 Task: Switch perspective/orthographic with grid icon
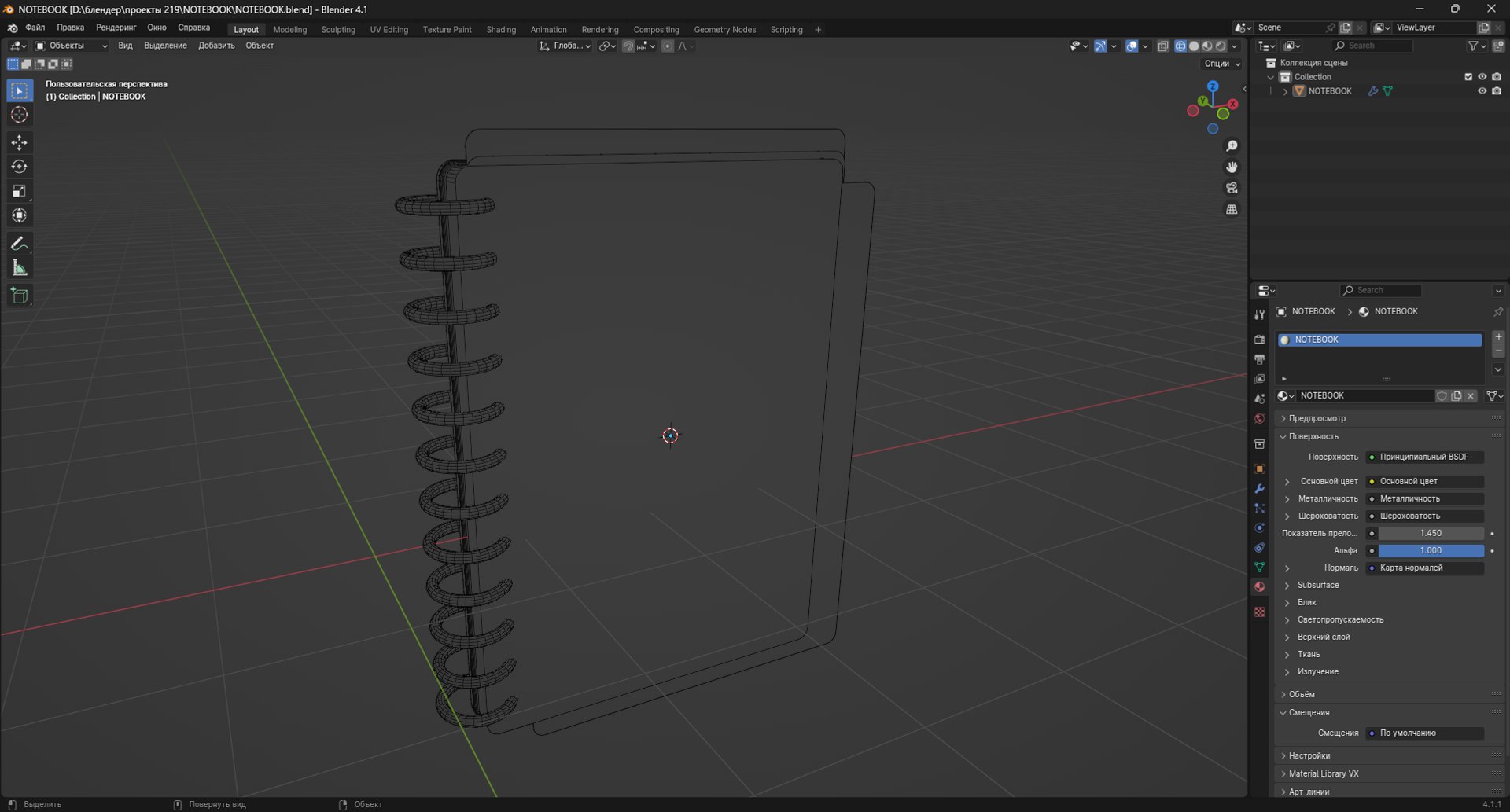click(1232, 210)
